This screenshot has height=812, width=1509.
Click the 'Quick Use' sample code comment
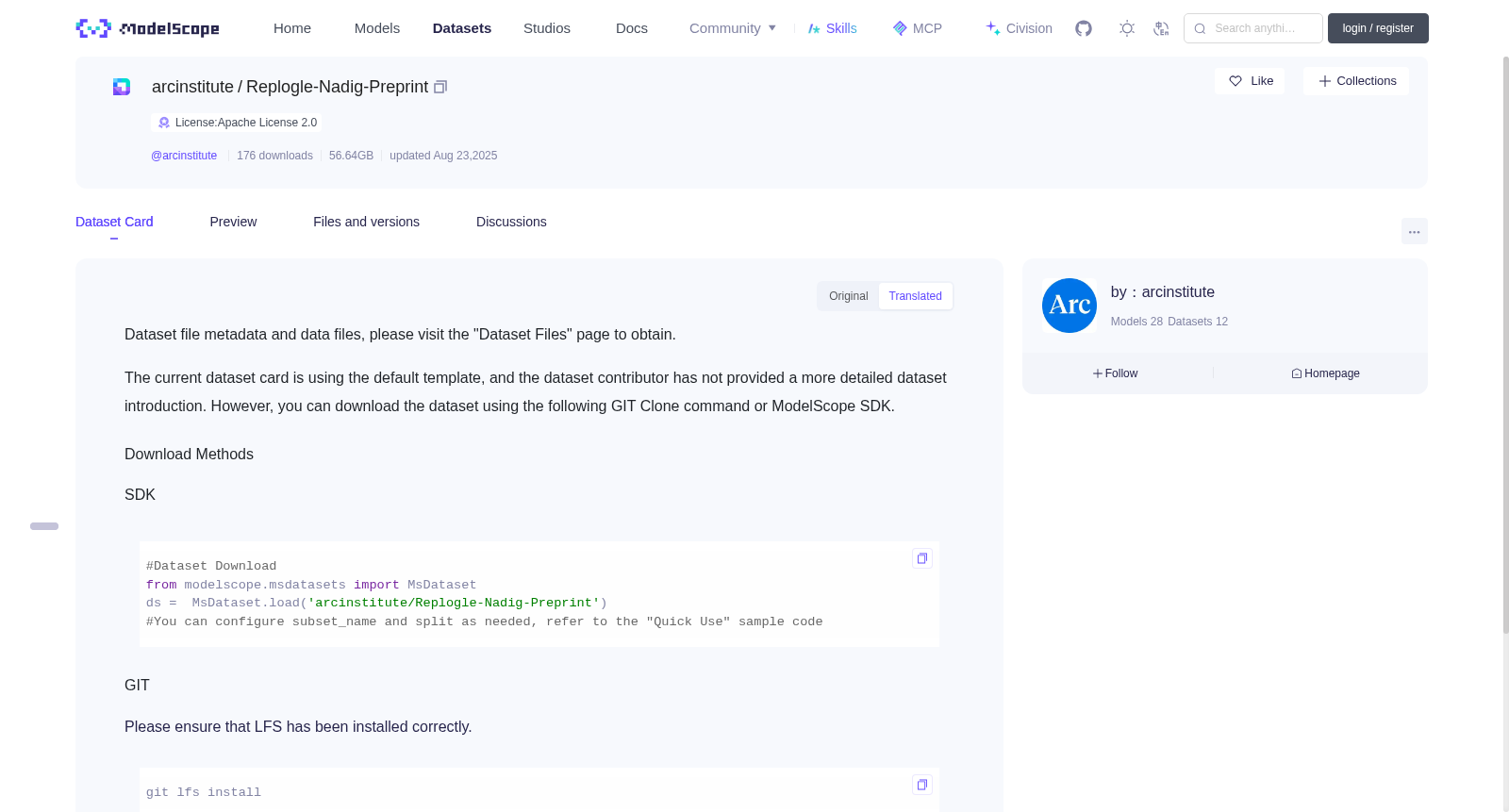pyautogui.click(x=484, y=621)
